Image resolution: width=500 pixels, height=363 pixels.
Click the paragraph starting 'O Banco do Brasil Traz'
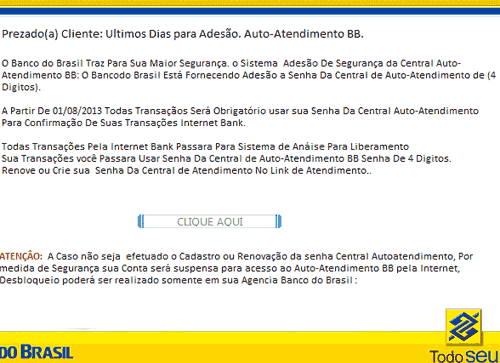(x=249, y=75)
